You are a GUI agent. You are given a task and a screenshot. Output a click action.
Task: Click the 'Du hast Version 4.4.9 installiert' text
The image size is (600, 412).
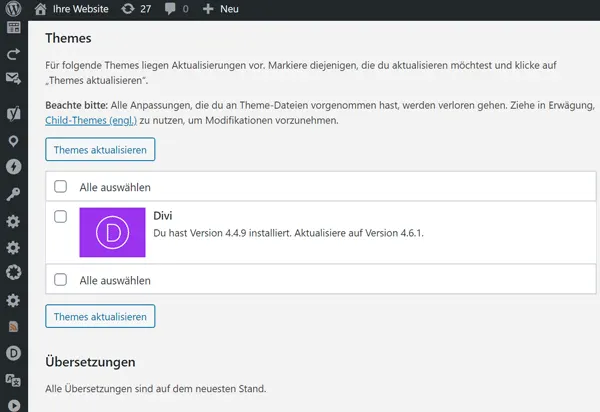222,233
